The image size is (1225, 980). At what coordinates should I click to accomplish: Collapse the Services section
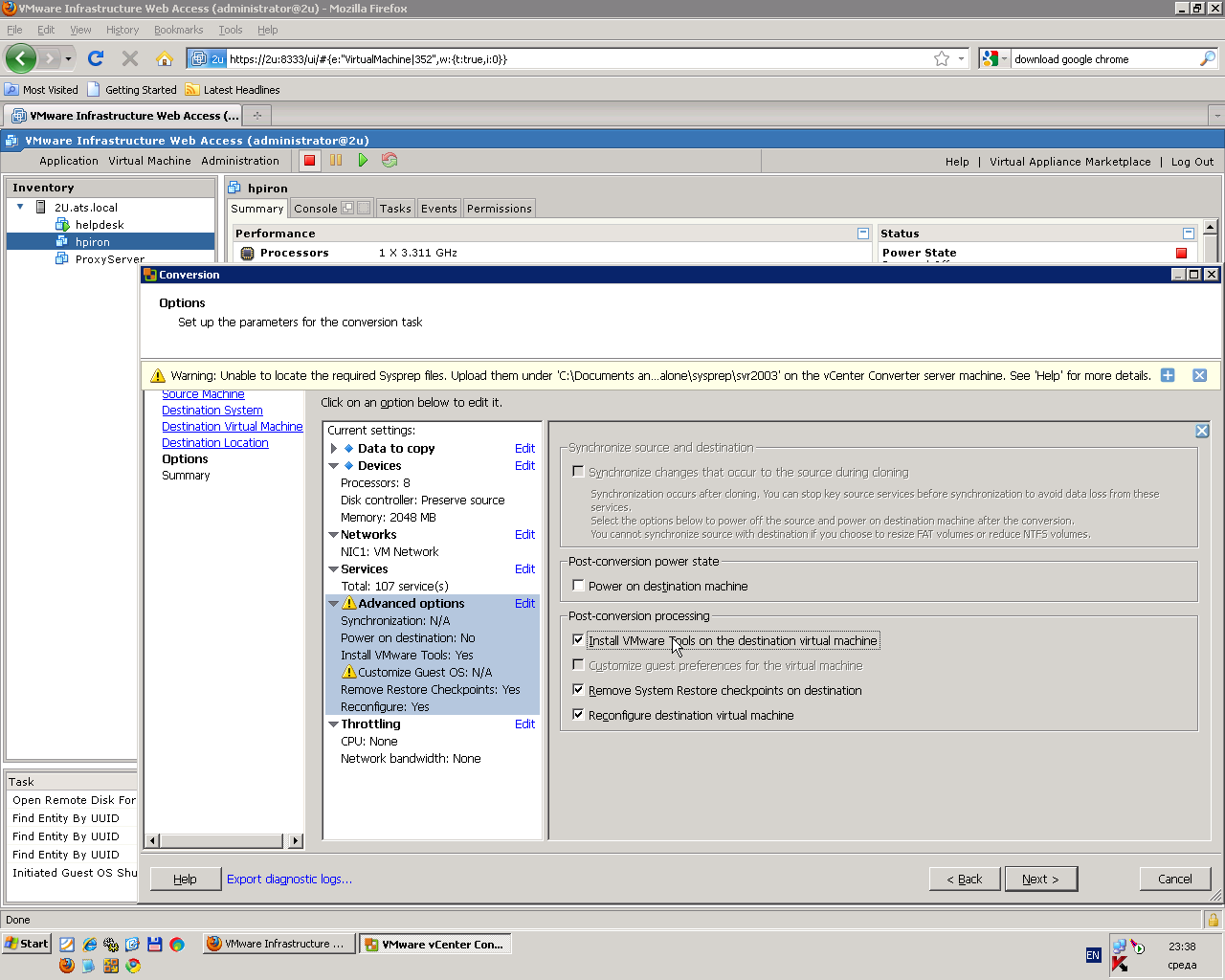[x=334, y=569]
